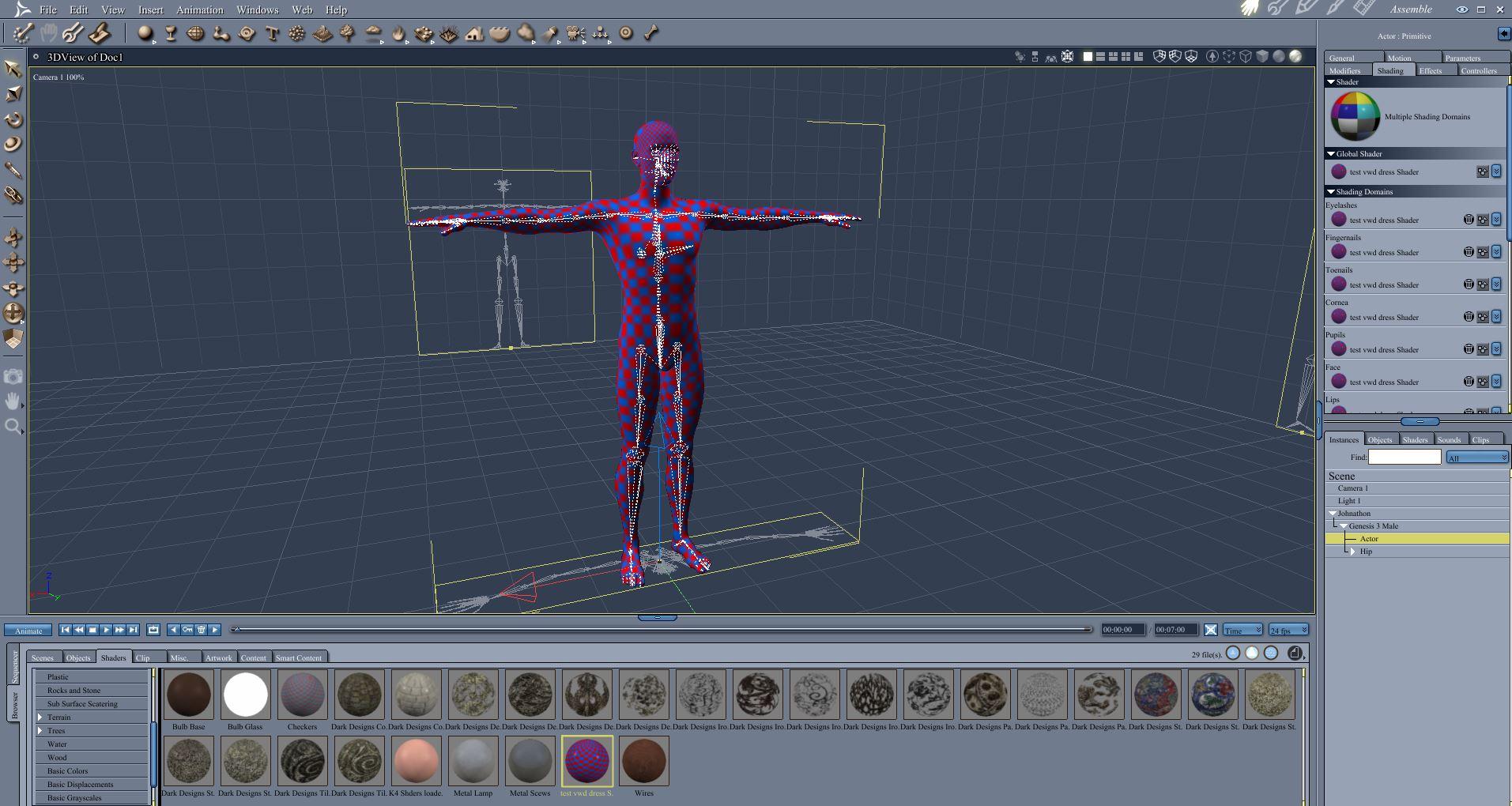Insert a bone using the bone tool
Viewport: 1512px width, 806px height.
[x=651, y=33]
